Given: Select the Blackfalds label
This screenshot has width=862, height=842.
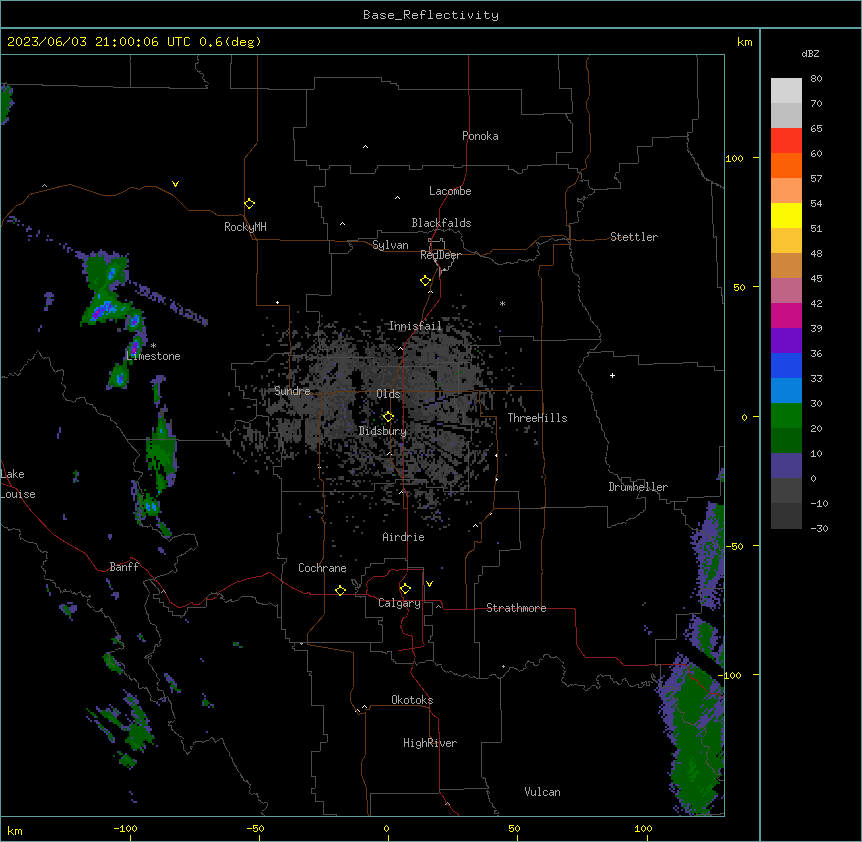Looking at the screenshot, I should pos(441,223).
